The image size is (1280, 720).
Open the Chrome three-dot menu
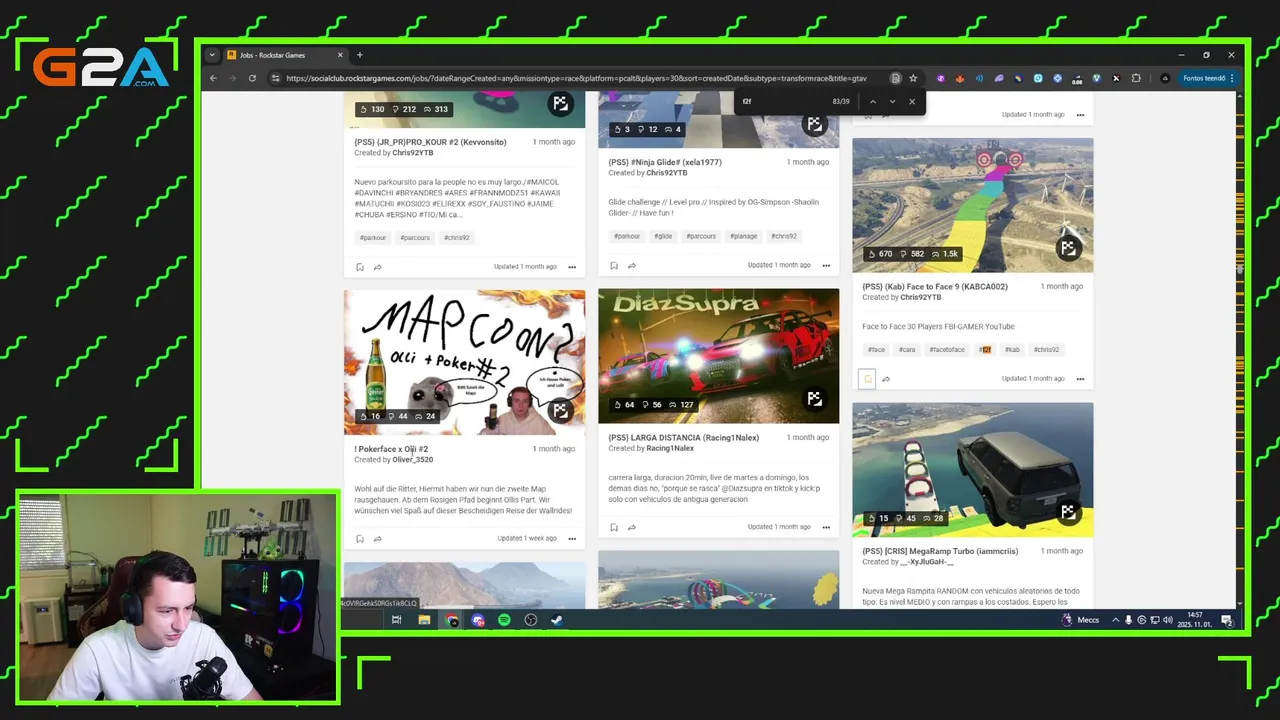1231,78
